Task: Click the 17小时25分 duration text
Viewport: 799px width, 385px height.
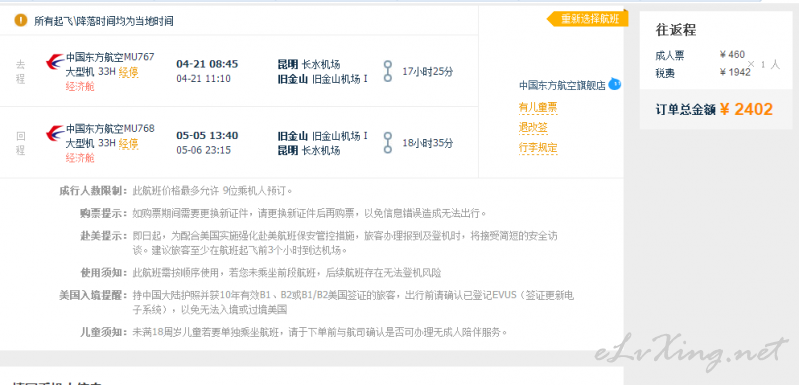Action: pos(427,72)
